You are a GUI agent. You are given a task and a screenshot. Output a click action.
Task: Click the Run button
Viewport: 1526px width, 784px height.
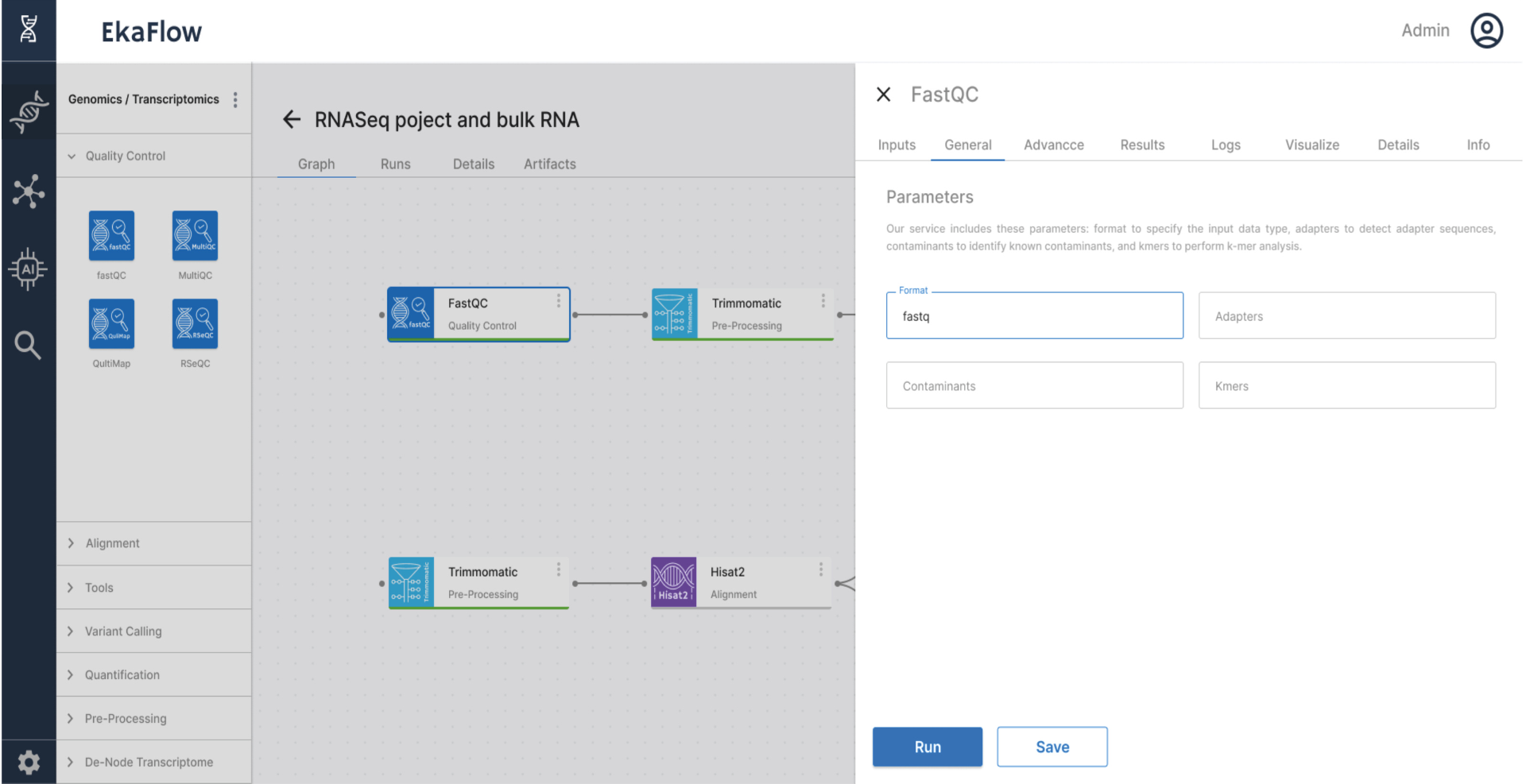tap(927, 747)
